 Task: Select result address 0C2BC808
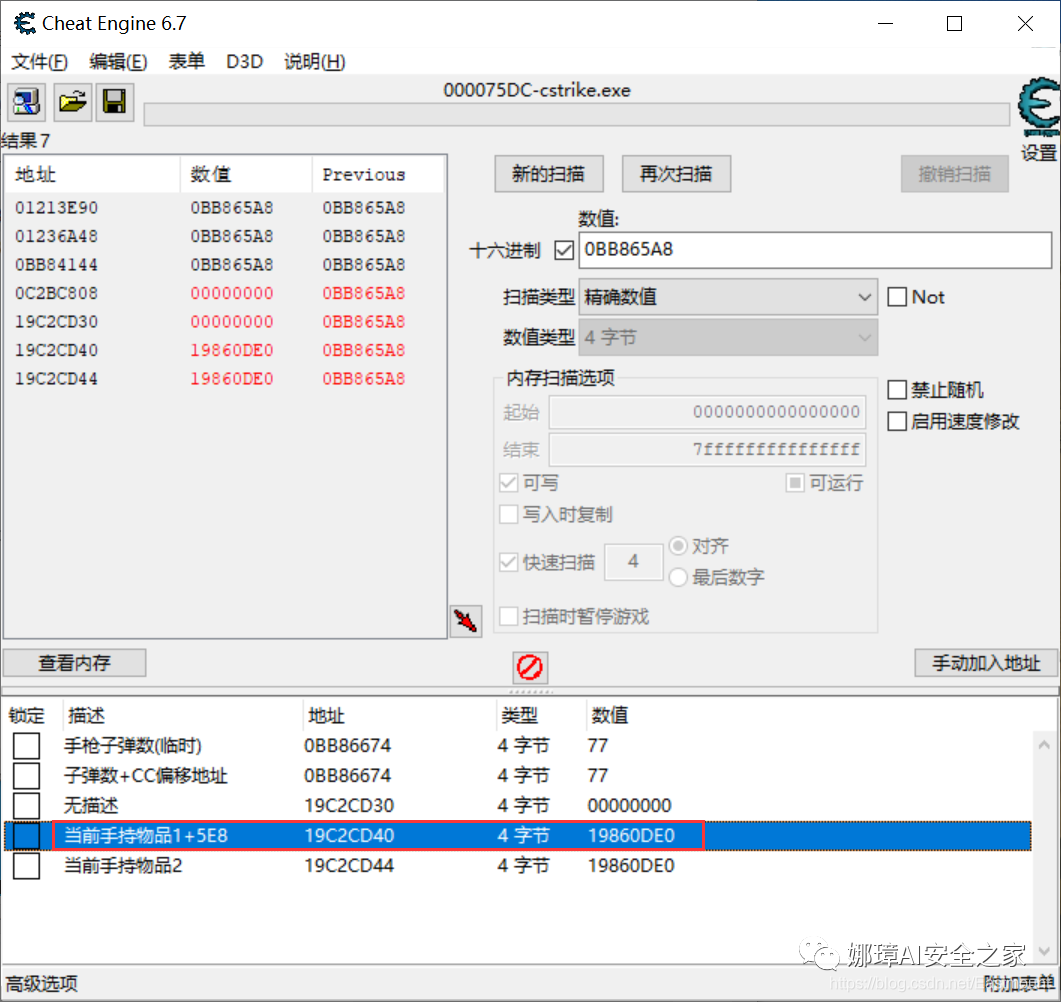coord(56,293)
